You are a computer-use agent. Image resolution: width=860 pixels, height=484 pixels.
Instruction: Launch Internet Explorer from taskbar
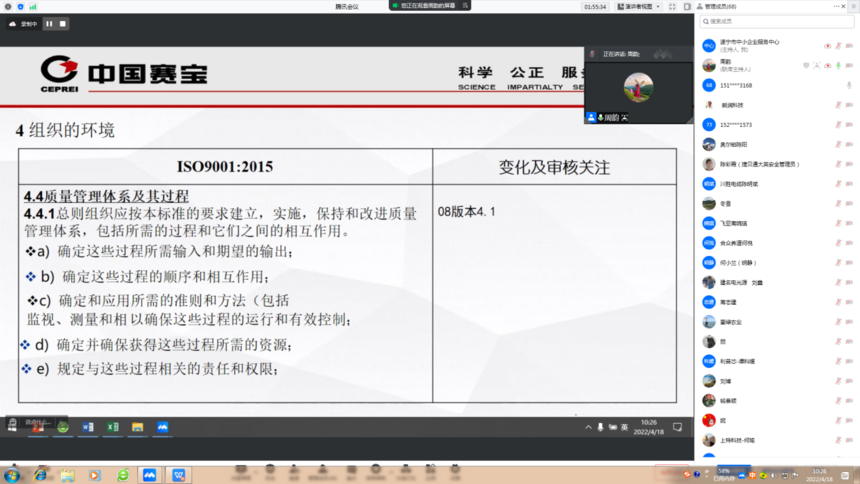(40, 475)
